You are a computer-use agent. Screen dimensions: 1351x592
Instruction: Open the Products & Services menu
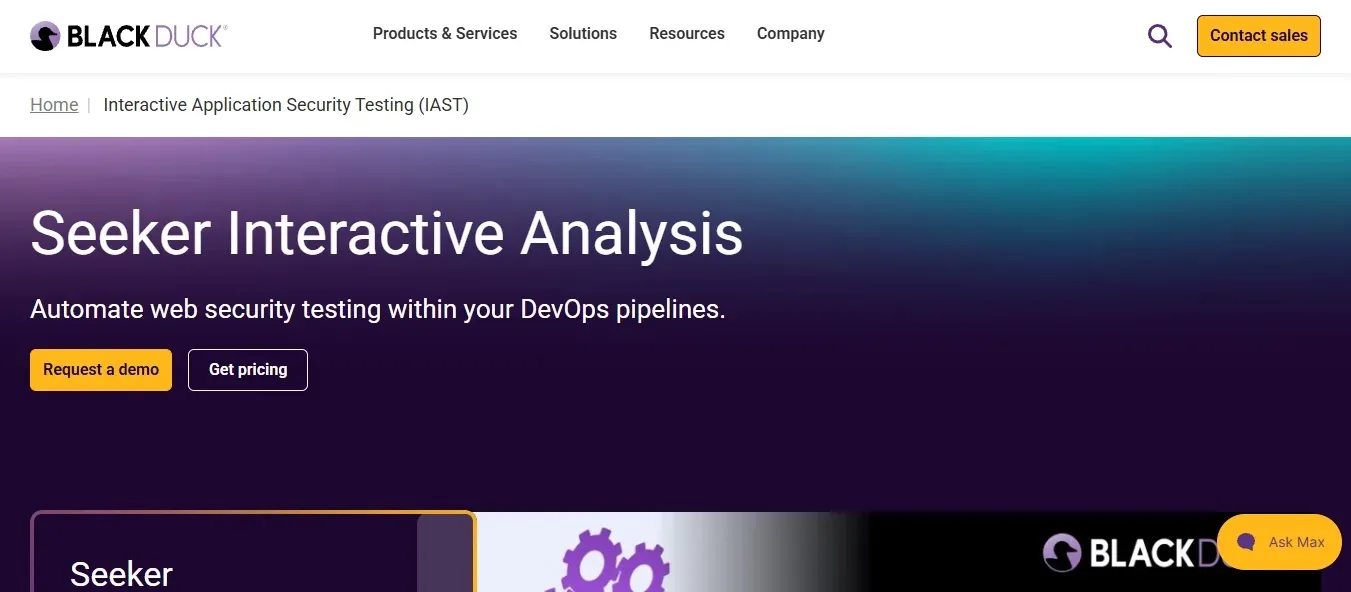(x=445, y=34)
